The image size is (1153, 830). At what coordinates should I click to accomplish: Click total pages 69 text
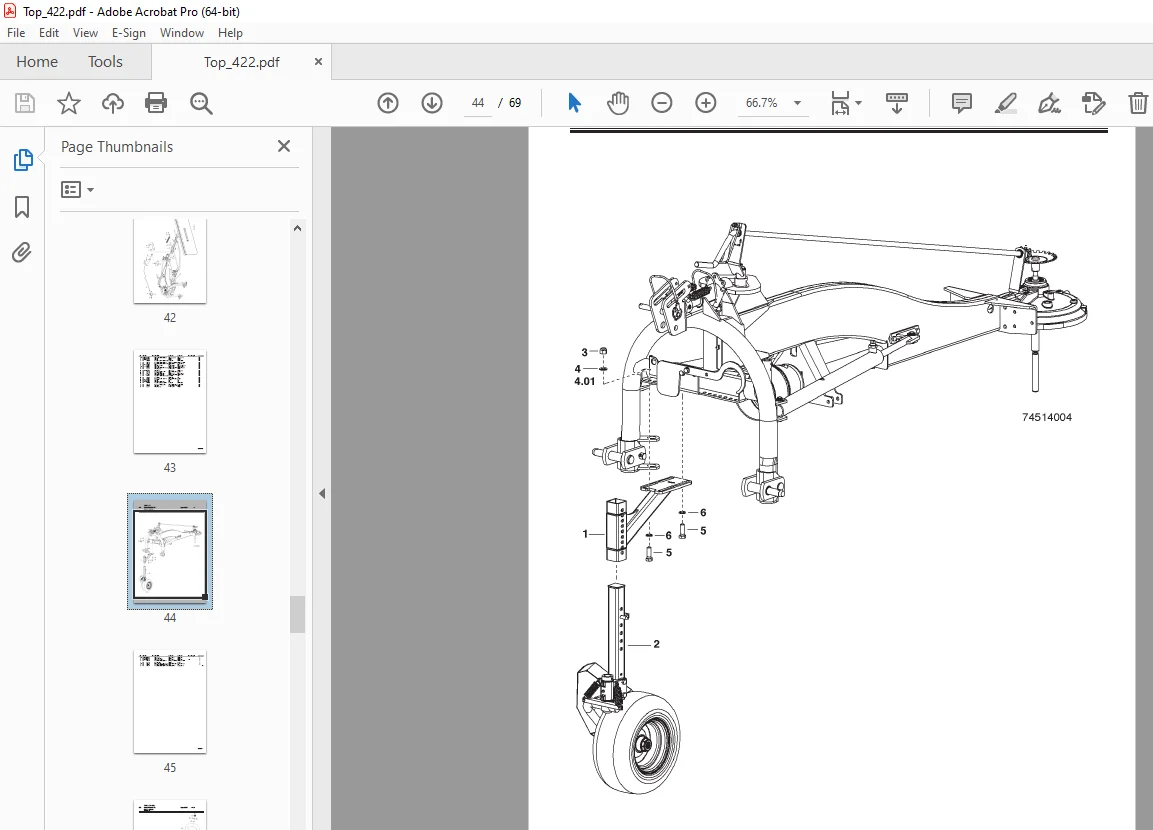515,103
